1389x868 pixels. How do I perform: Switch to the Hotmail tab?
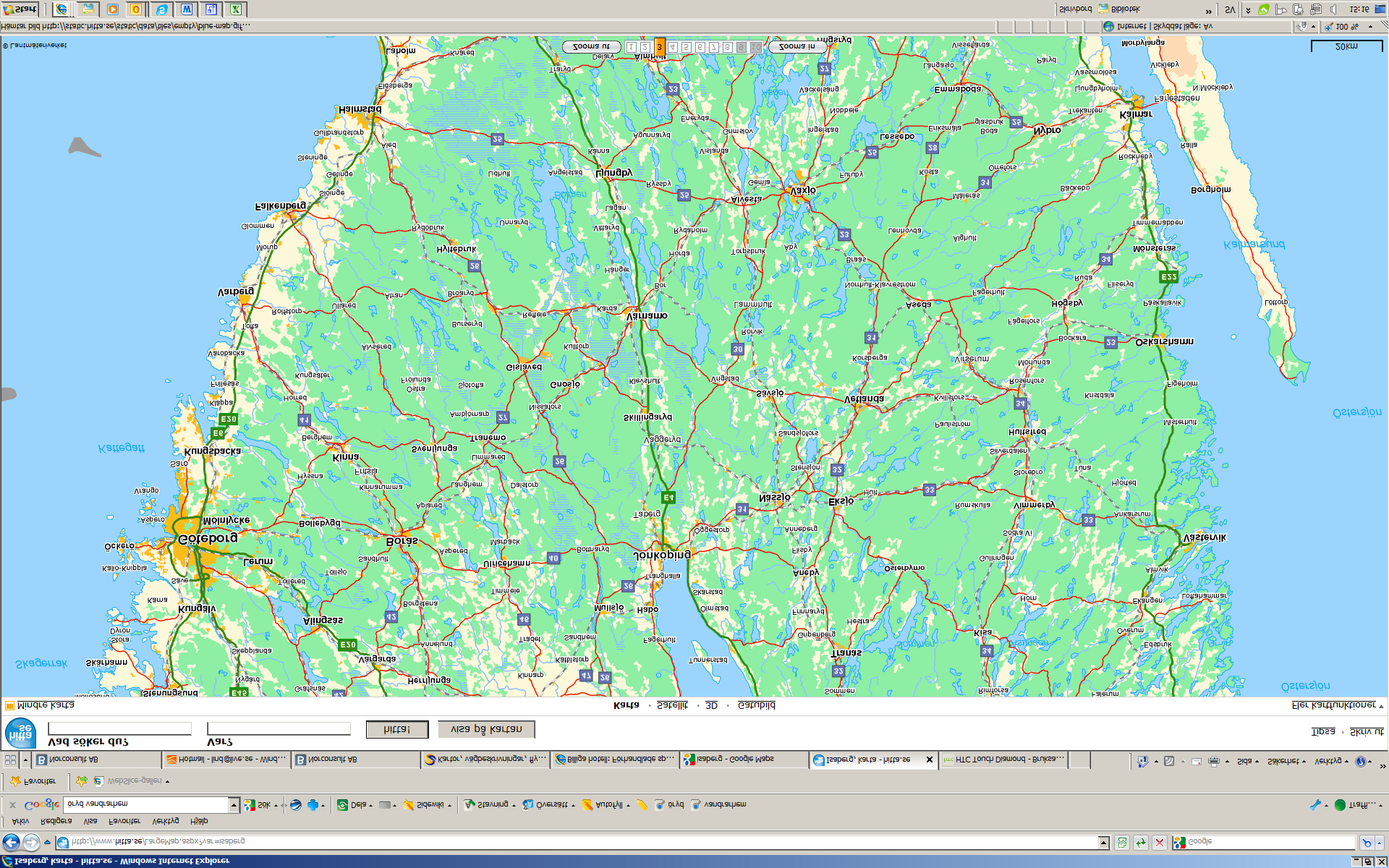tap(226, 759)
